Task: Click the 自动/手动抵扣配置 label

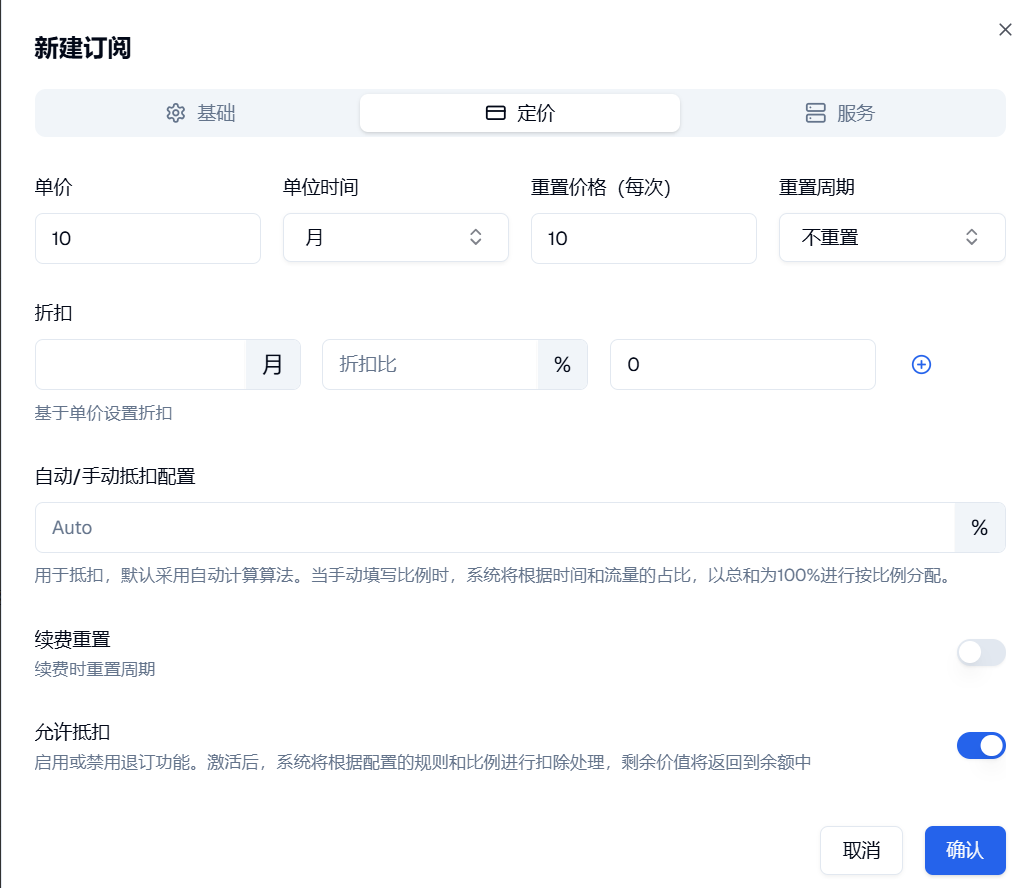Action: click(115, 476)
